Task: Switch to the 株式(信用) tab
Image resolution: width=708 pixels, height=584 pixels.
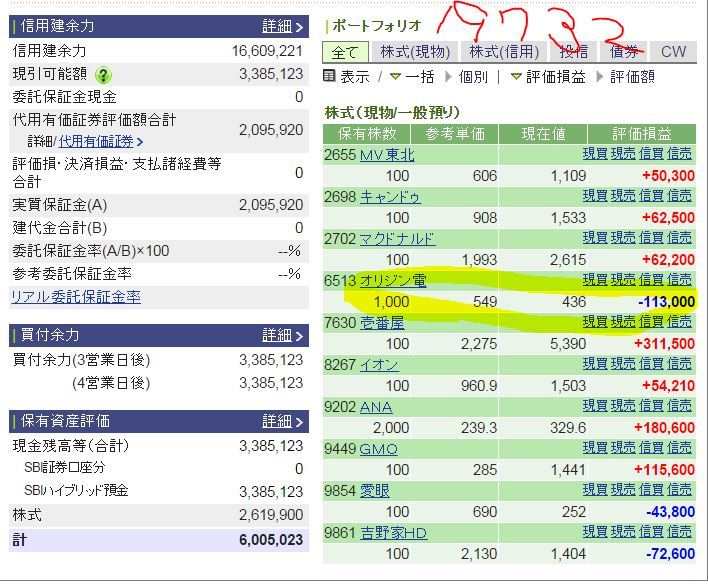Action: 504,52
